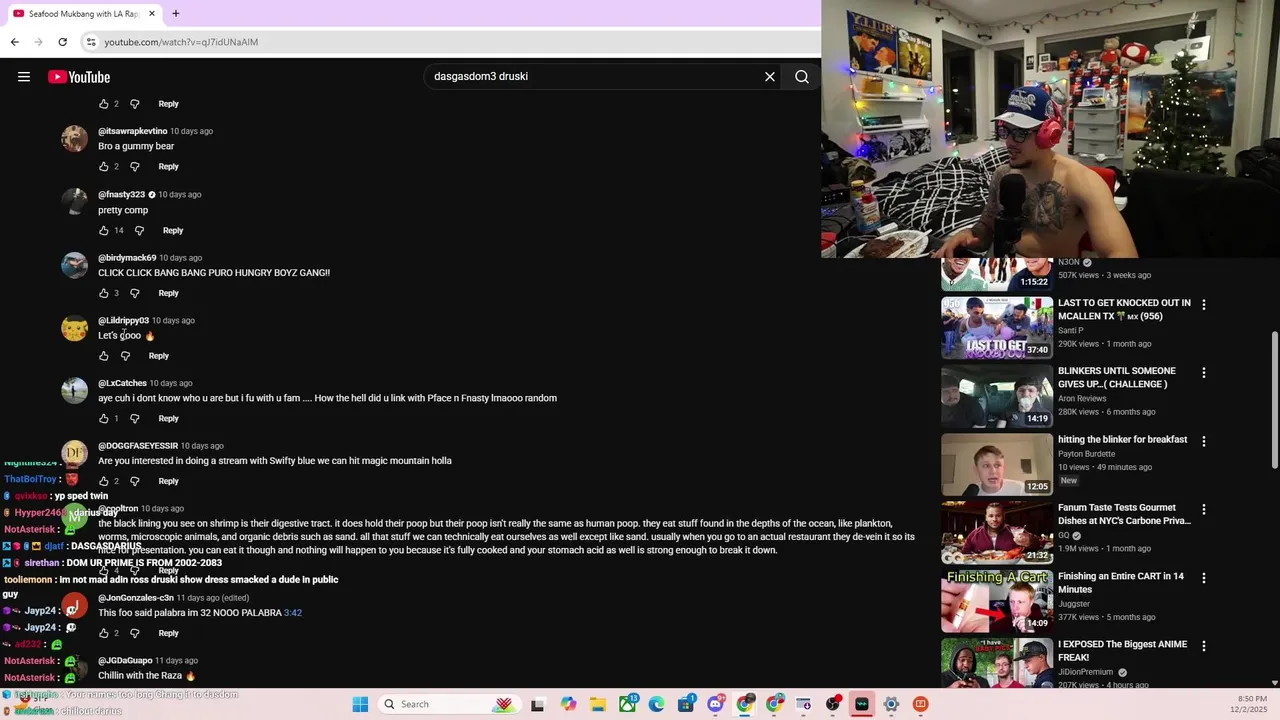Open 'hitting the blinker for breakfast' thumbnail
Image resolution: width=1280 pixels, height=720 pixels.
click(997, 464)
